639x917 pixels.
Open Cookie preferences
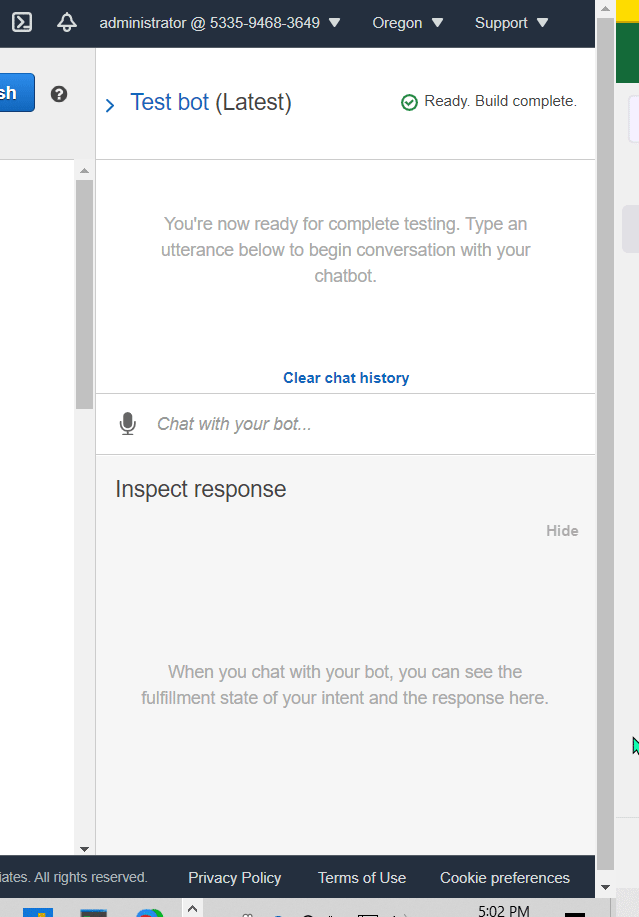click(x=505, y=877)
